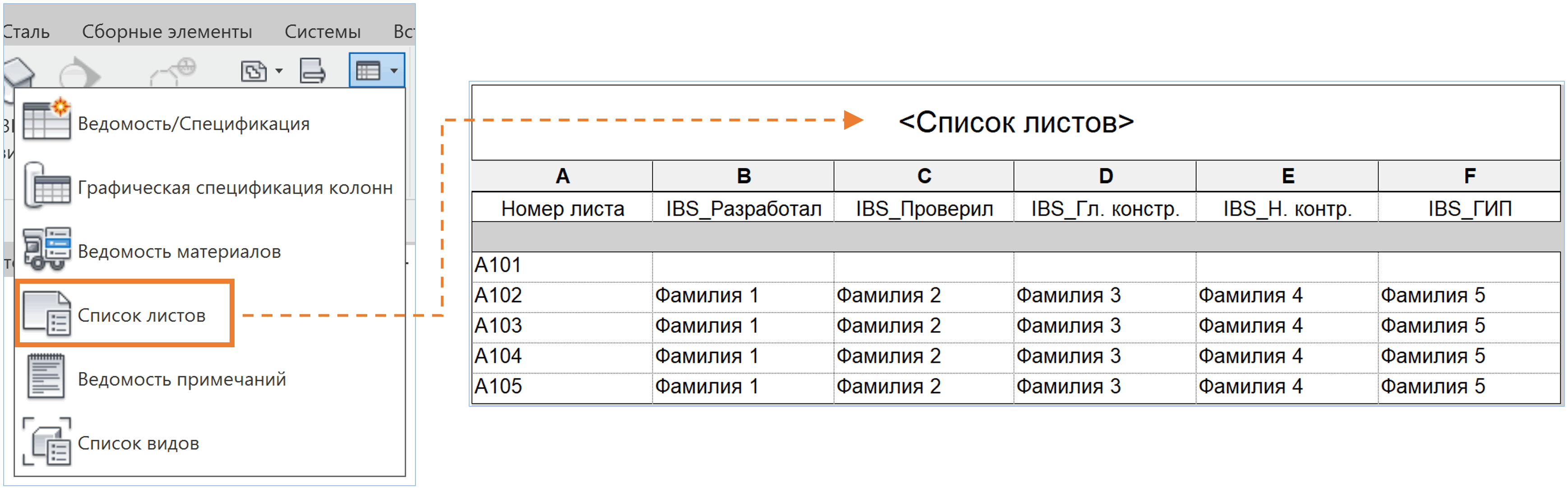Expand the Schedules dropdown arrow
This screenshot has height=488, width=1568.
(x=394, y=71)
